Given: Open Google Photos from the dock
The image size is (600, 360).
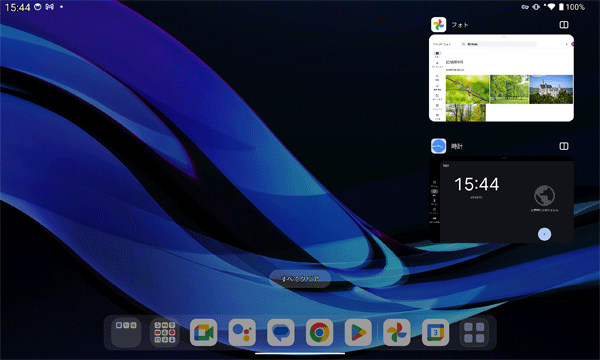Looking at the screenshot, I should coord(397,332).
